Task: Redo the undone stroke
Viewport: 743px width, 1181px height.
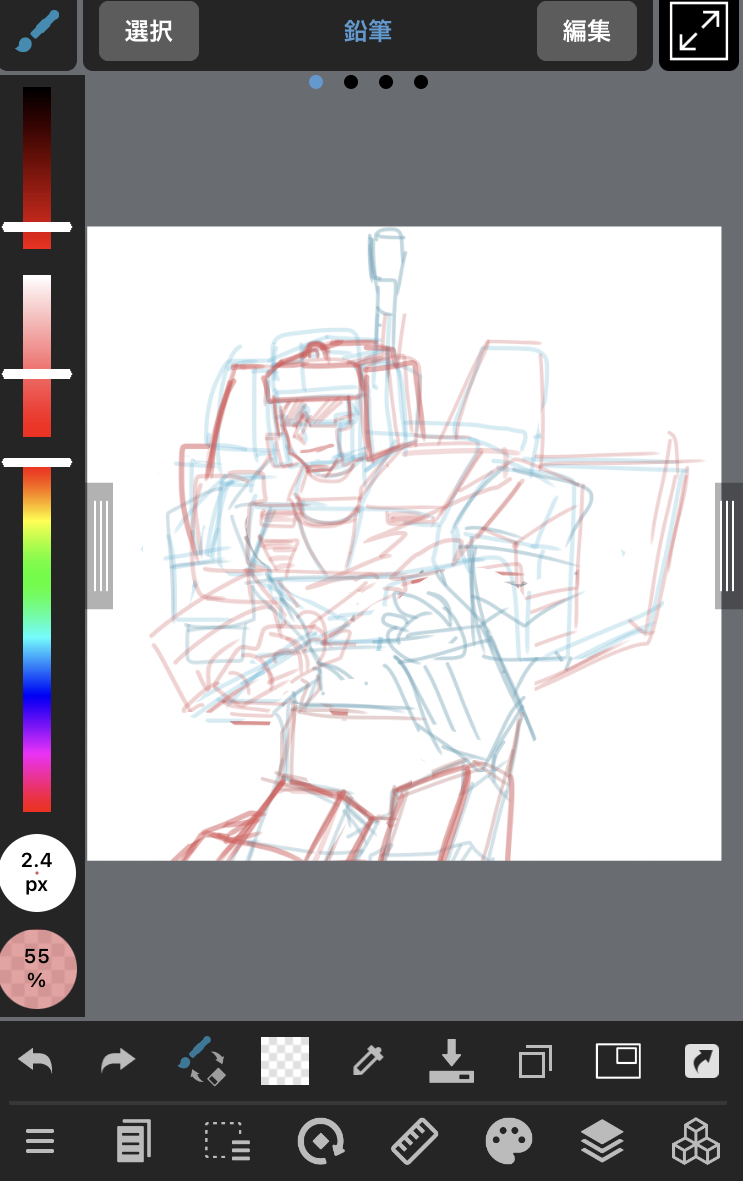Action: tap(118, 1060)
